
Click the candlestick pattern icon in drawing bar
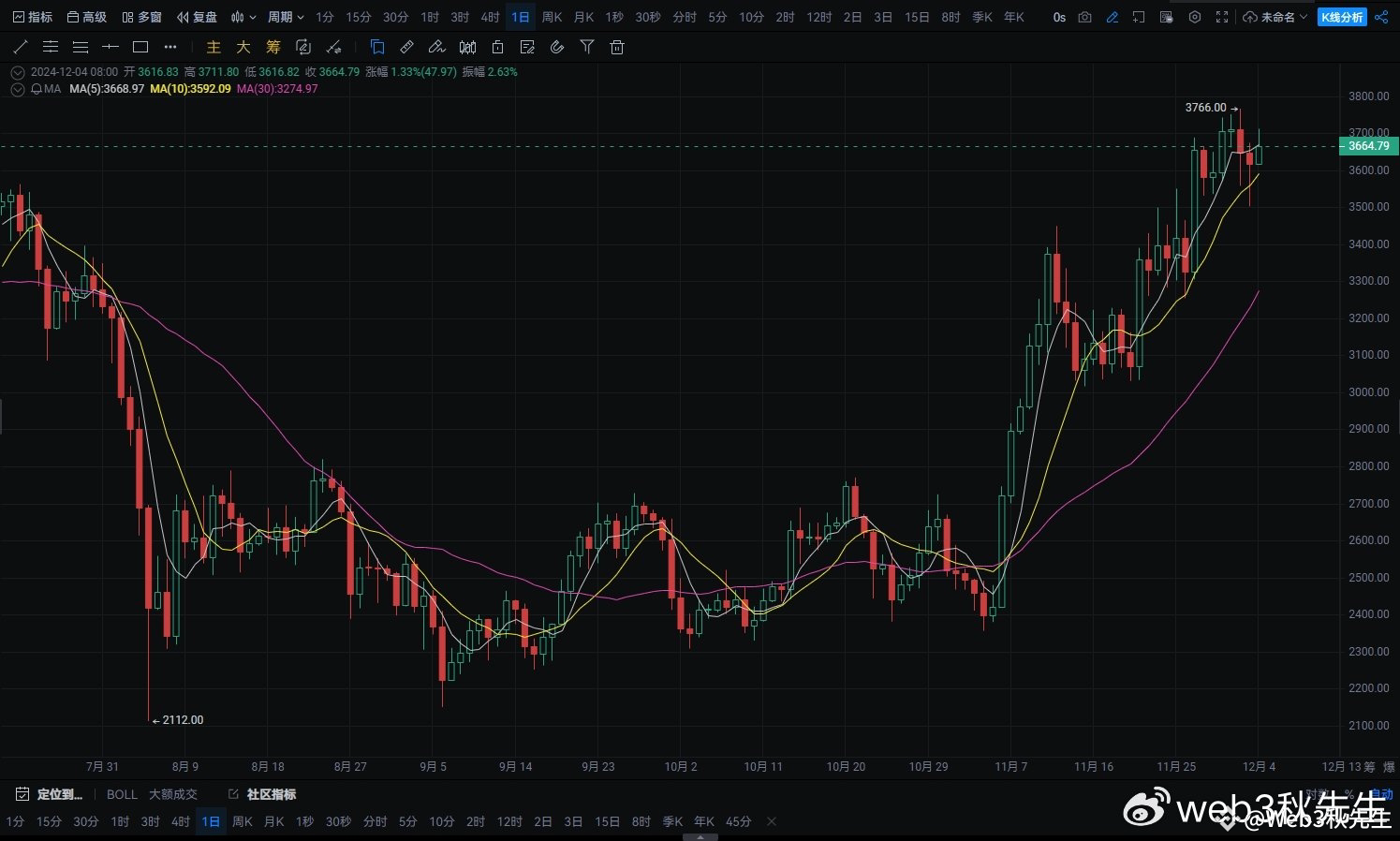pos(467,47)
